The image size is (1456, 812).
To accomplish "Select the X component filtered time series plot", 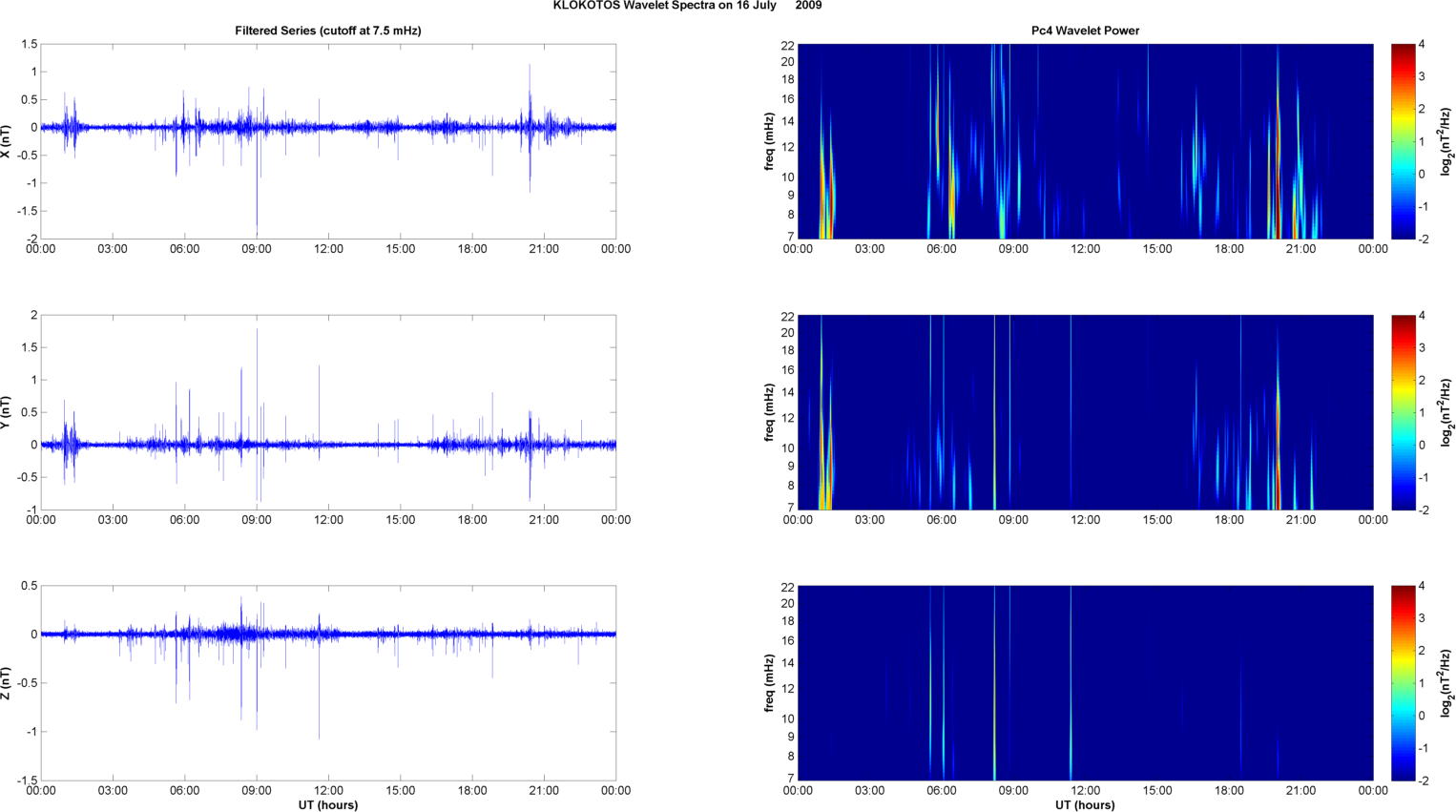I will 327,141.
